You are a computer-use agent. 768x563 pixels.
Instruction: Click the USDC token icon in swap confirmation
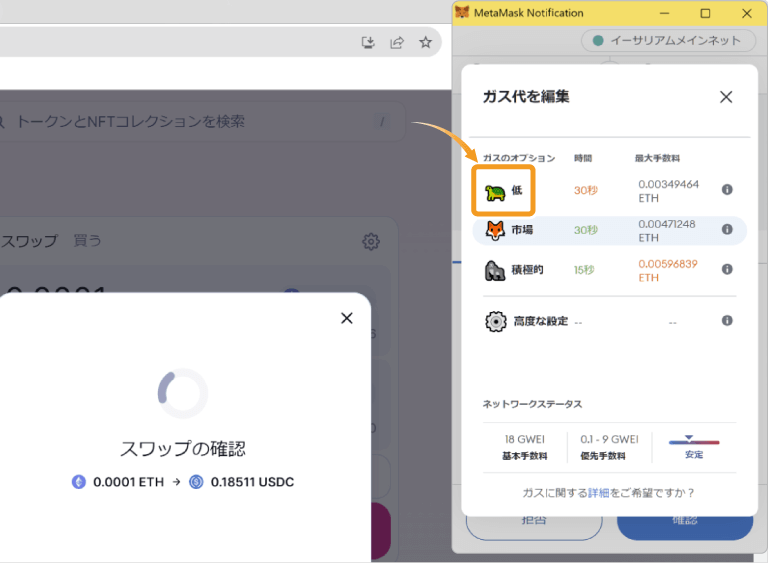(x=196, y=482)
